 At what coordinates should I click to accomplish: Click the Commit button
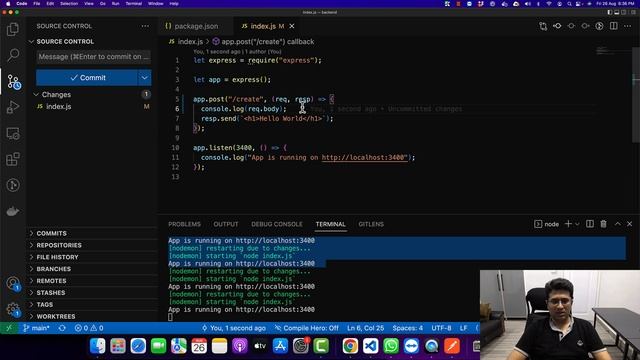pyautogui.click(x=87, y=78)
